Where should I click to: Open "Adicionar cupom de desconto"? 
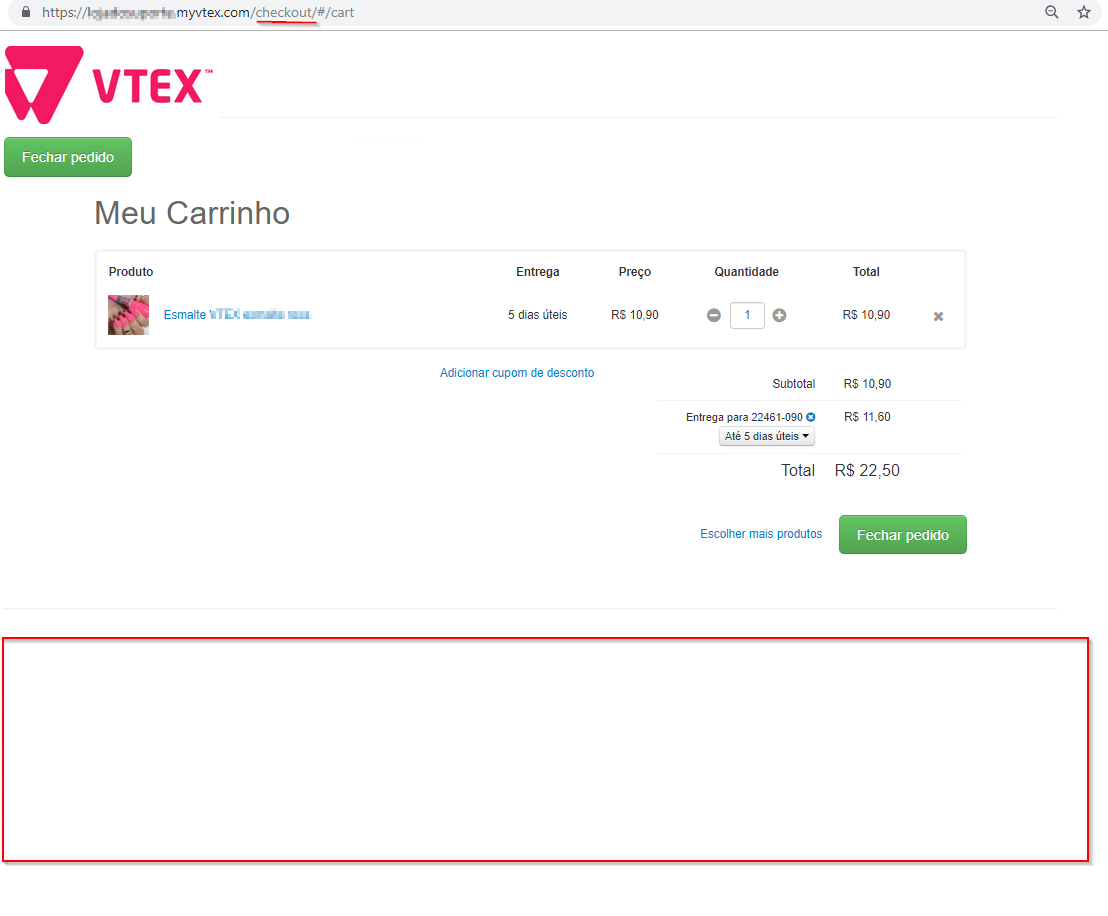point(517,372)
